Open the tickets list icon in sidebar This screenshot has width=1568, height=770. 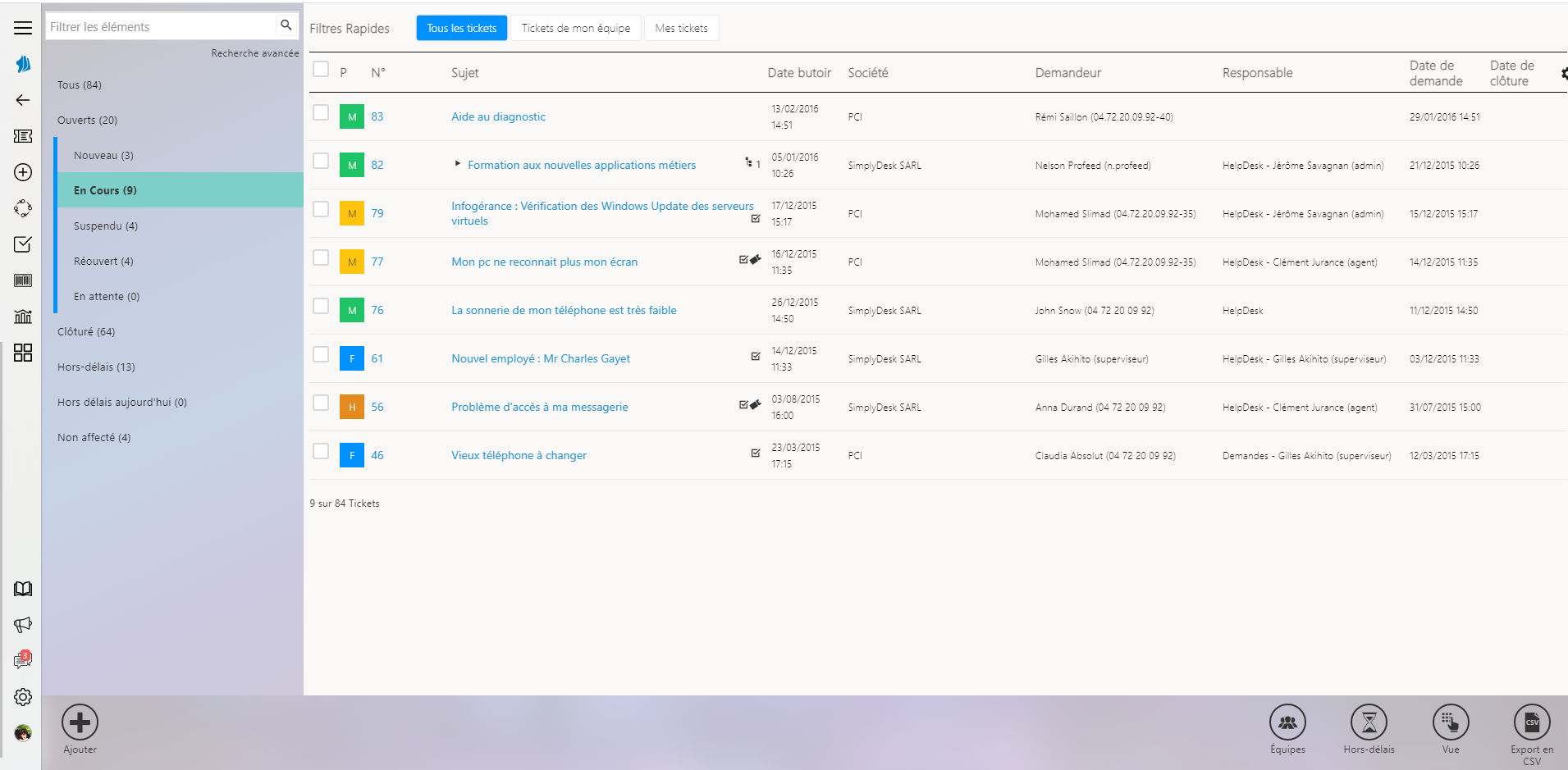point(23,136)
